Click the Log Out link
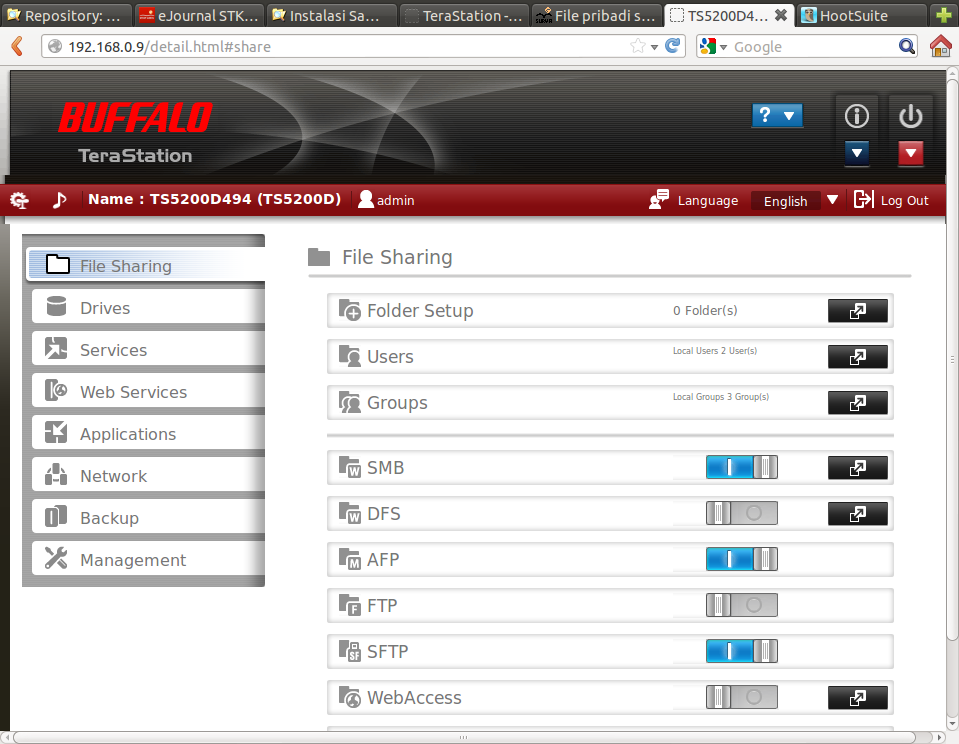 [x=892, y=200]
